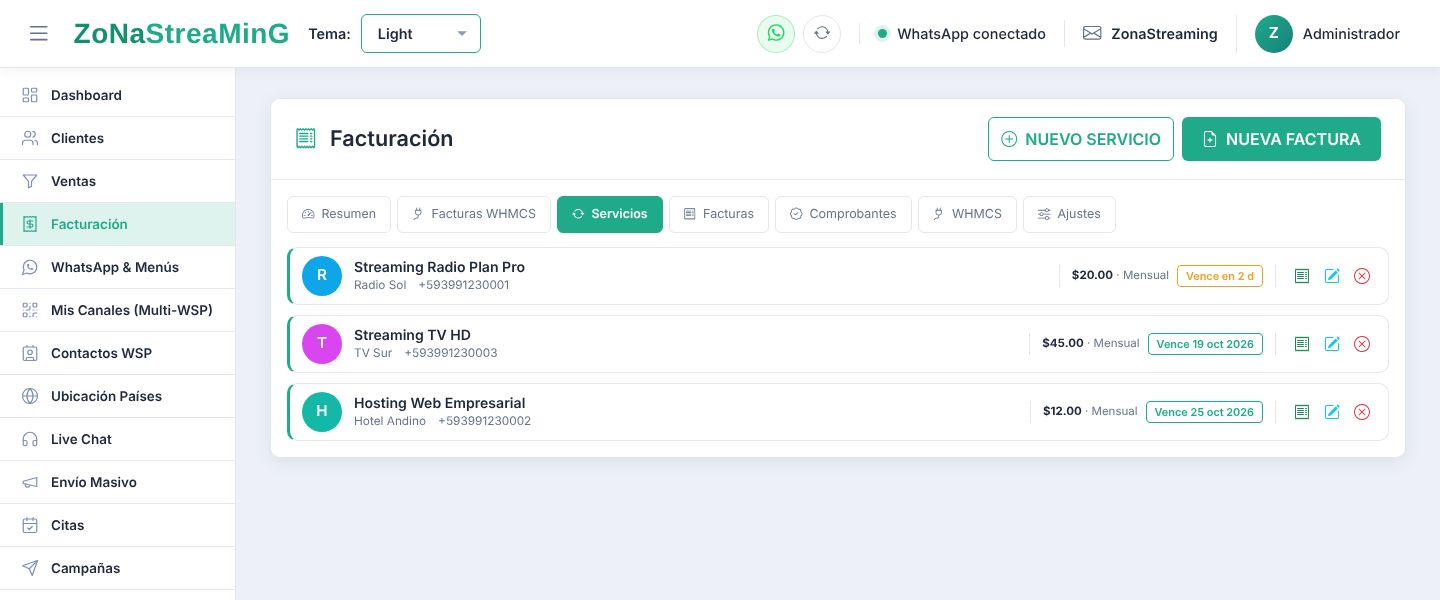Viewport: 1440px width, 600px height.
Task: Click delete icon for Hosting Web Empresarial
Action: point(1362,412)
